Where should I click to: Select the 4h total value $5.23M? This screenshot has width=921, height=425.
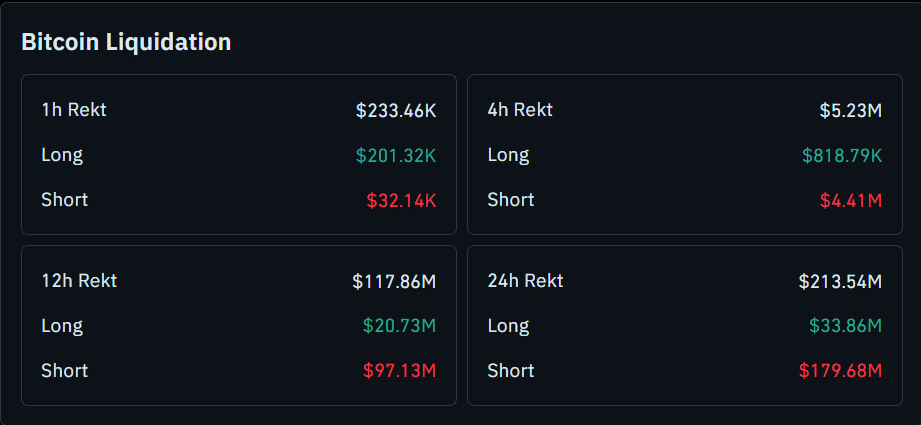click(x=850, y=110)
